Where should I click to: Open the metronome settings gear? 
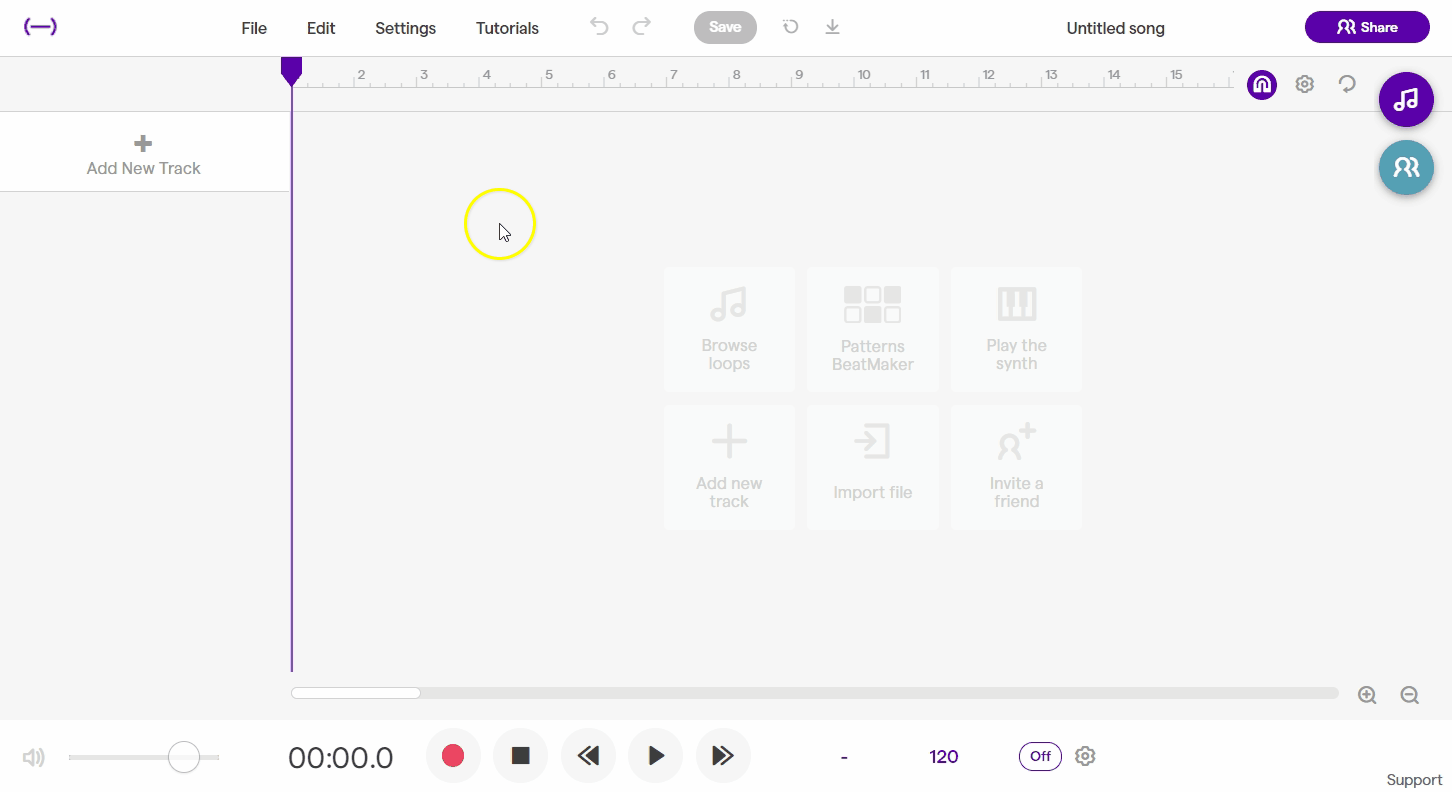(x=1086, y=756)
